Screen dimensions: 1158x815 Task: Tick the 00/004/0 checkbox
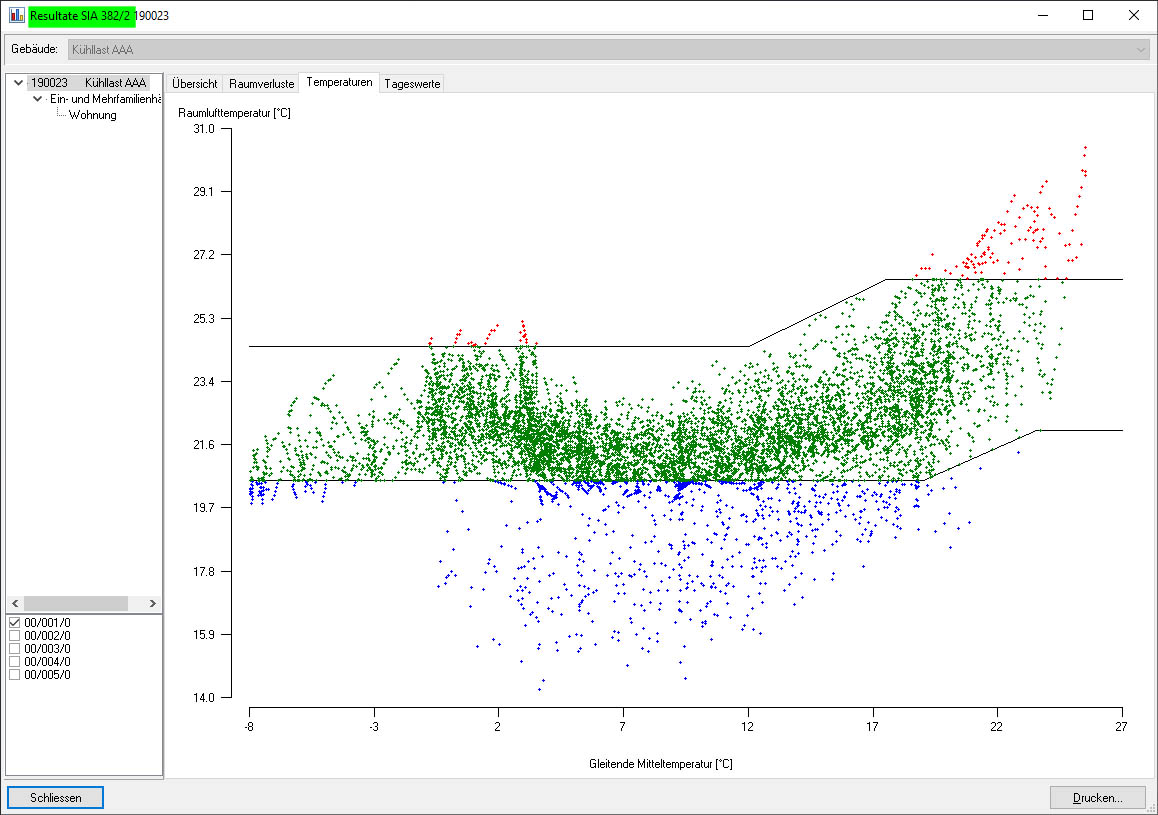(x=15, y=662)
